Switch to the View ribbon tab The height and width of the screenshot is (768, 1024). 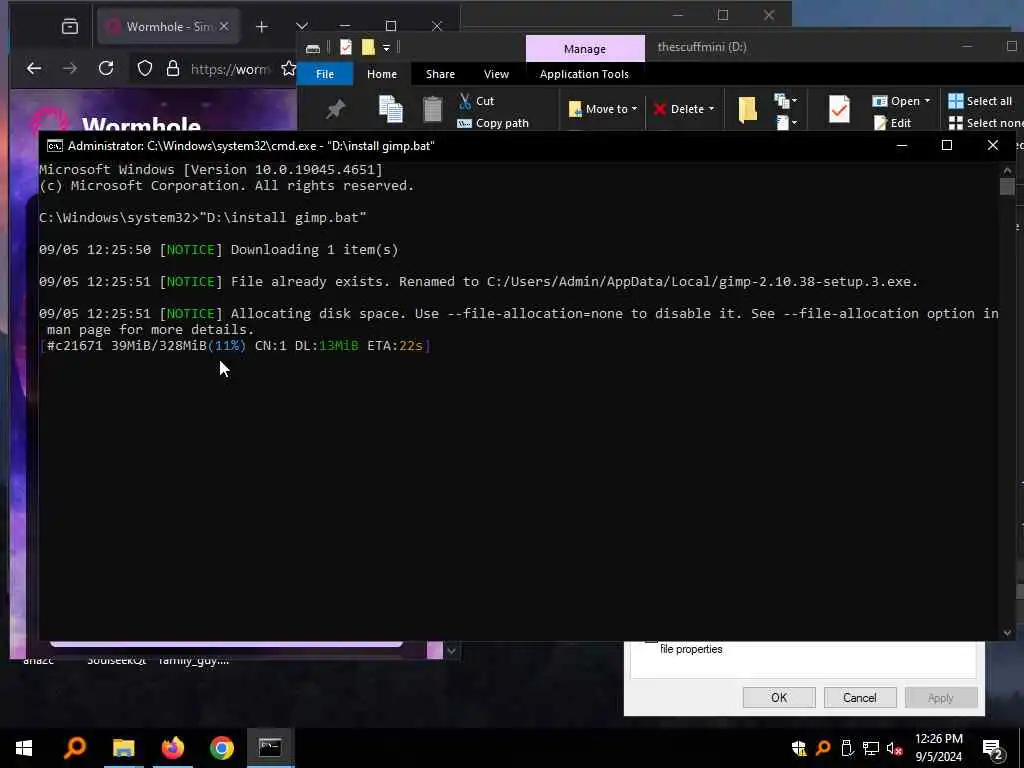(x=496, y=74)
